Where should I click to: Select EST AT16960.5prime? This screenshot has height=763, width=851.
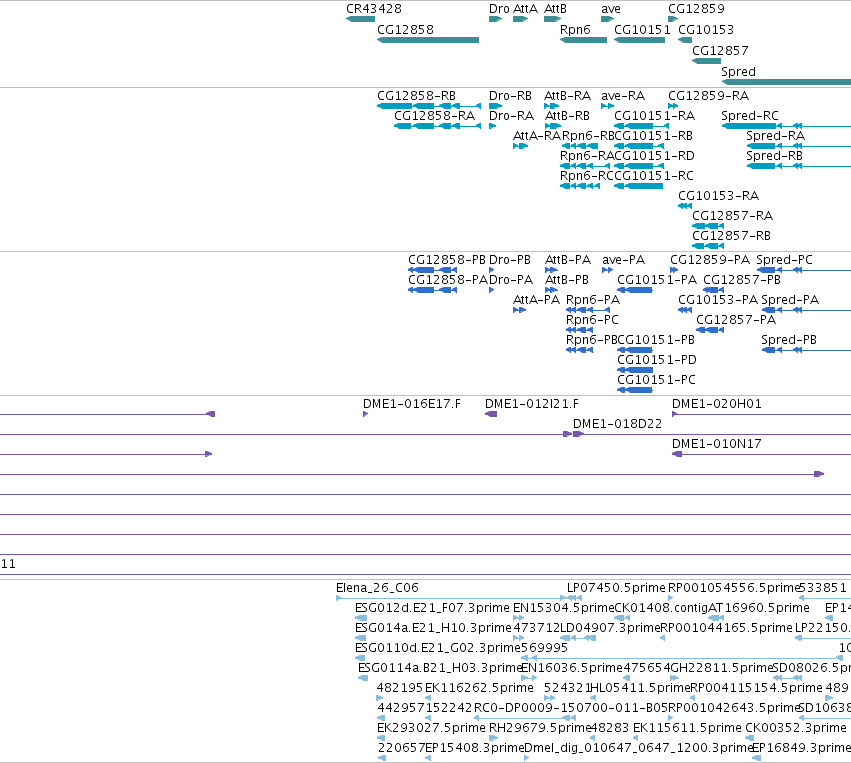pos(716,618)
